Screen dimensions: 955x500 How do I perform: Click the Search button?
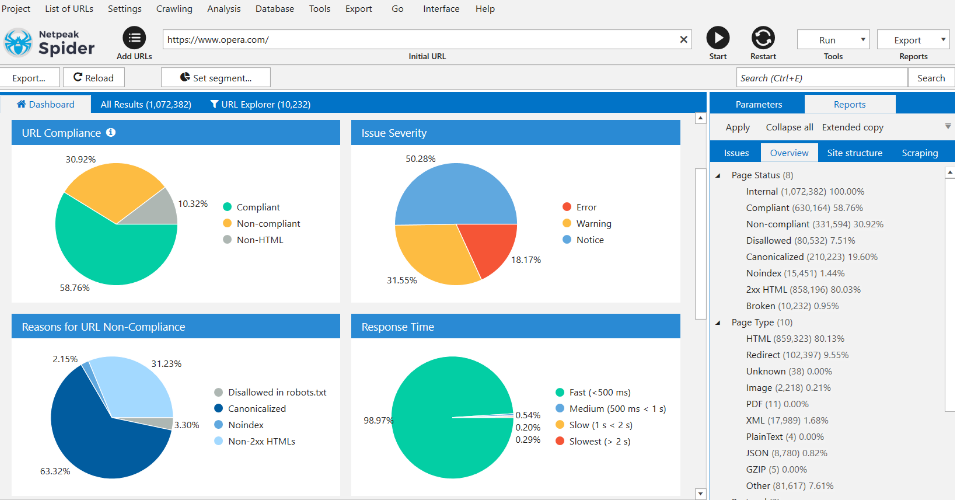[930, 78]
